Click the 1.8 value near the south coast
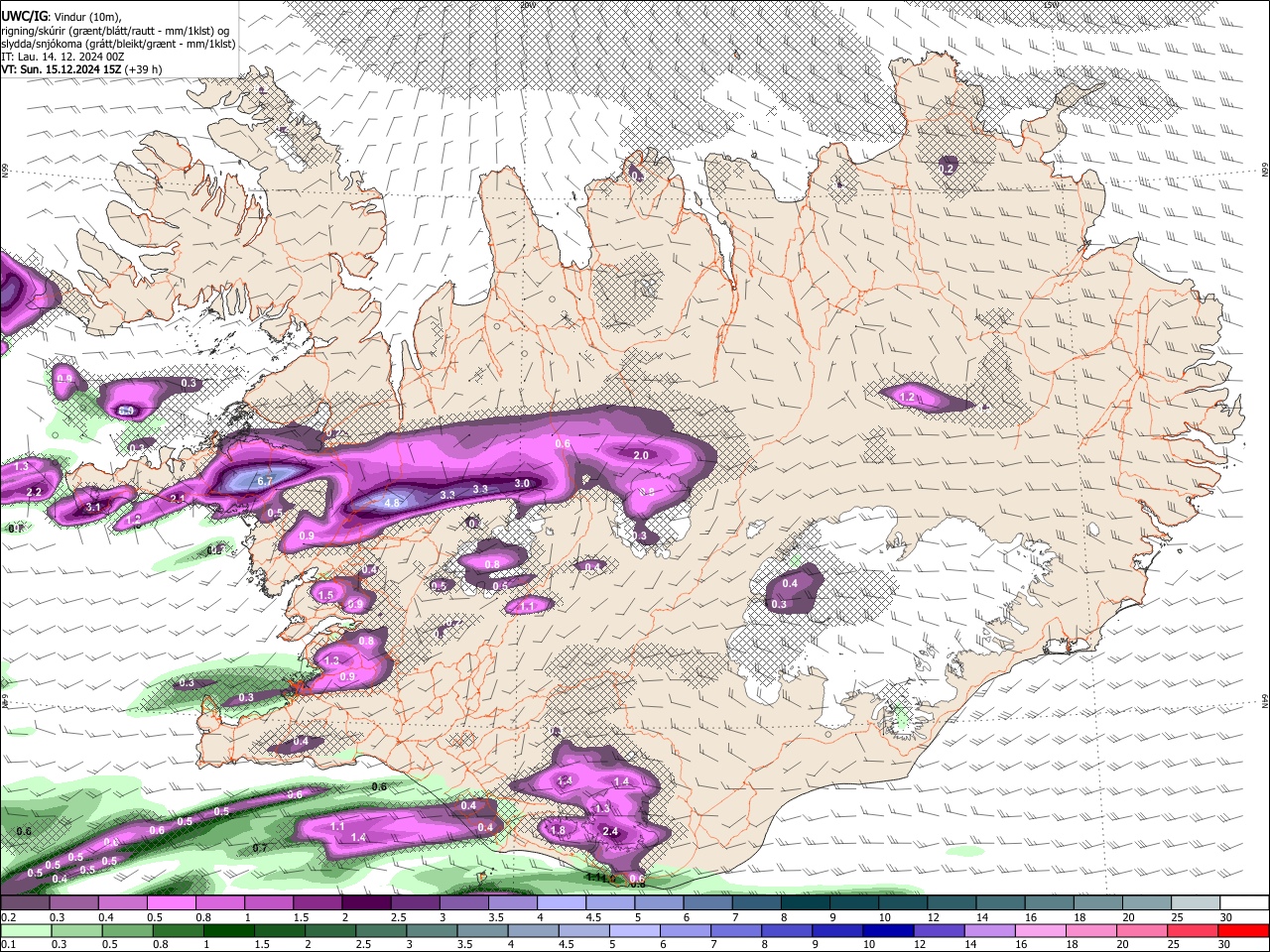Screen dimensions: 1270x952 click(558, 831)
